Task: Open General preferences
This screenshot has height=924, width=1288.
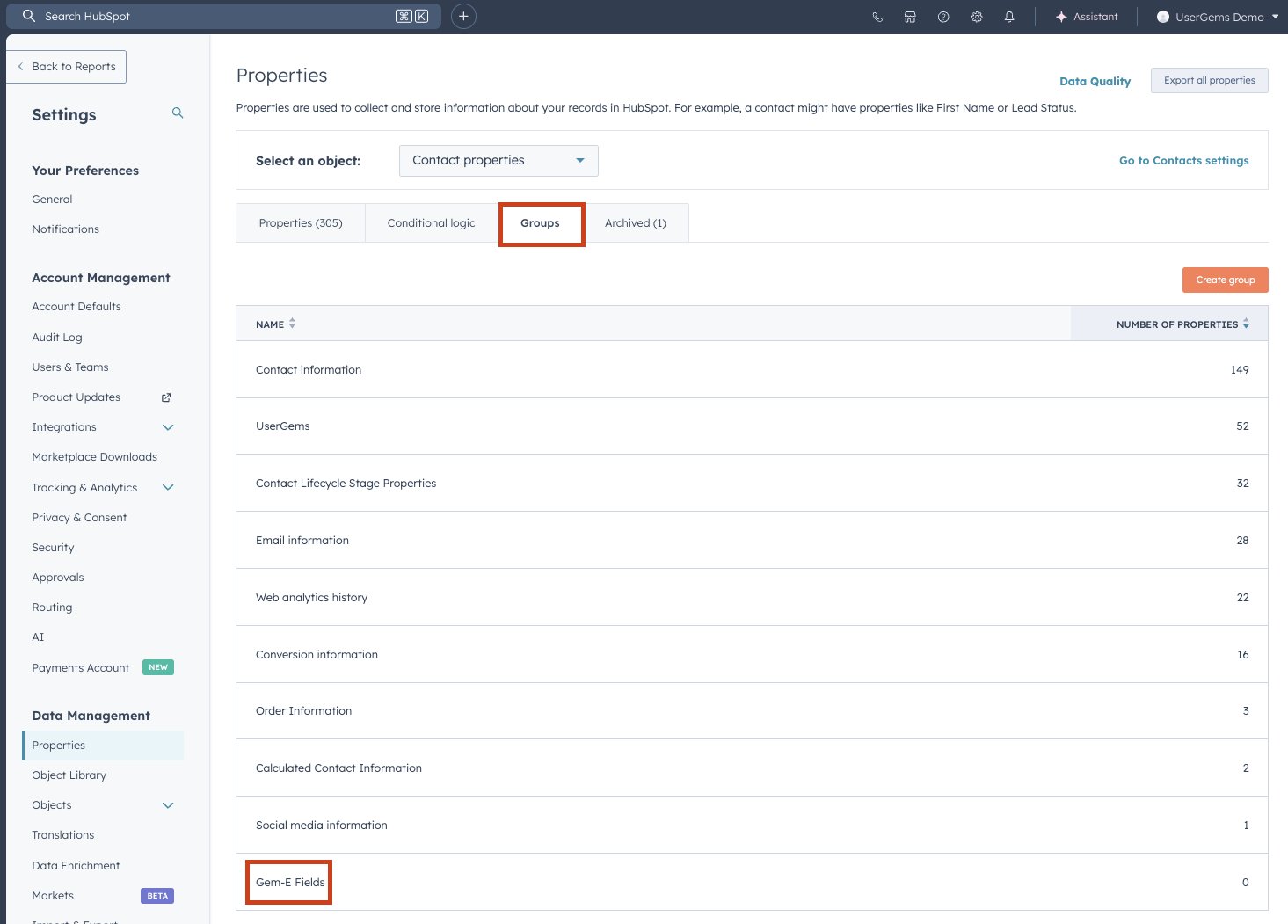Action: coord(52,200)
